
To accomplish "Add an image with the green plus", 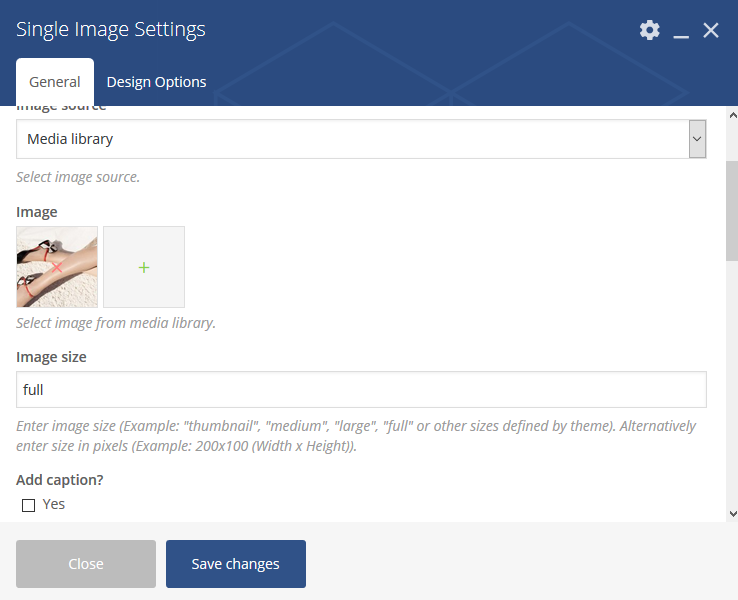I will point(144,267).
